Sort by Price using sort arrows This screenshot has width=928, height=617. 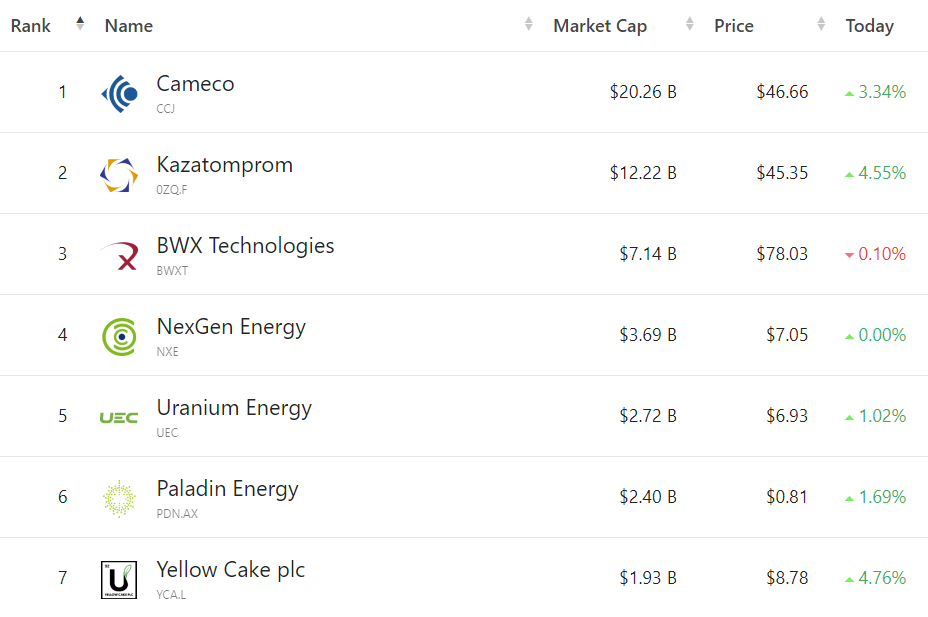tap(822, 25)
